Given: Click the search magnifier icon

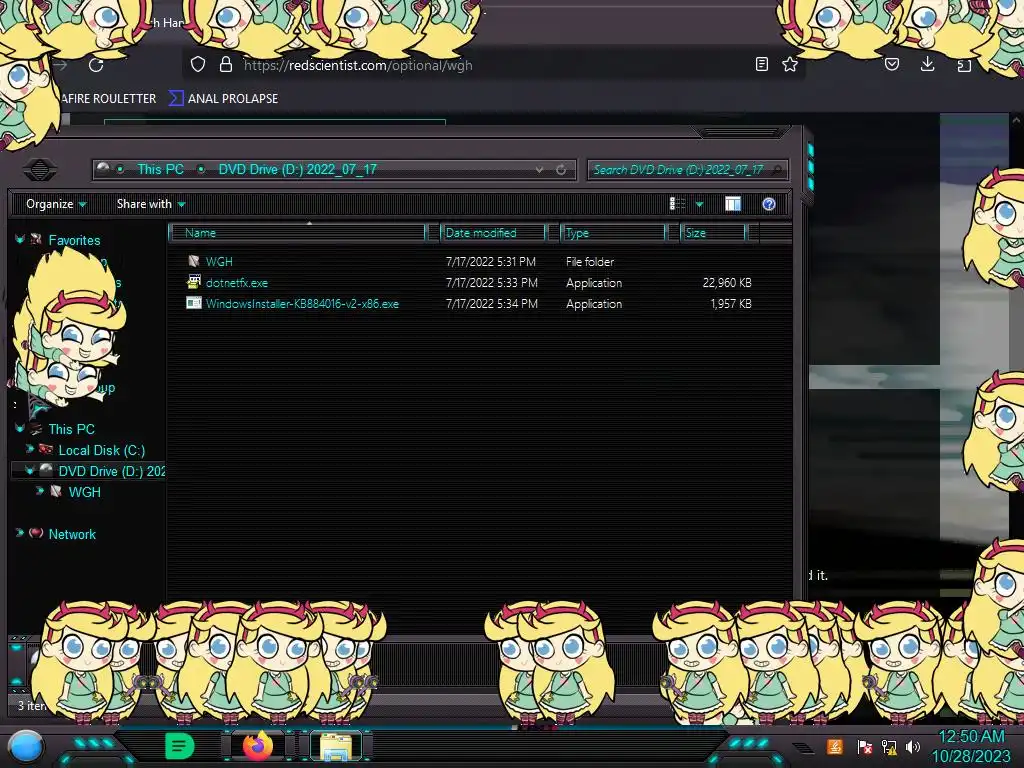Looking at the screenshot, I should [776, 170].
